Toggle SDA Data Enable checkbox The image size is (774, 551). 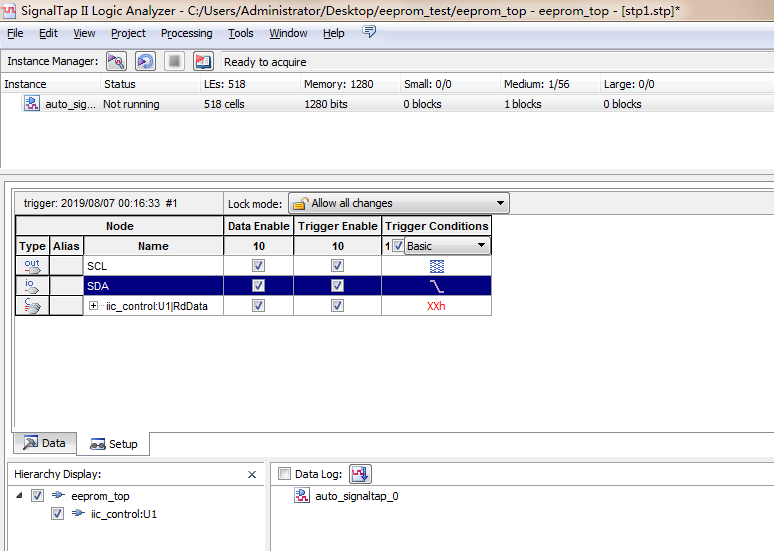click(258, 286)
